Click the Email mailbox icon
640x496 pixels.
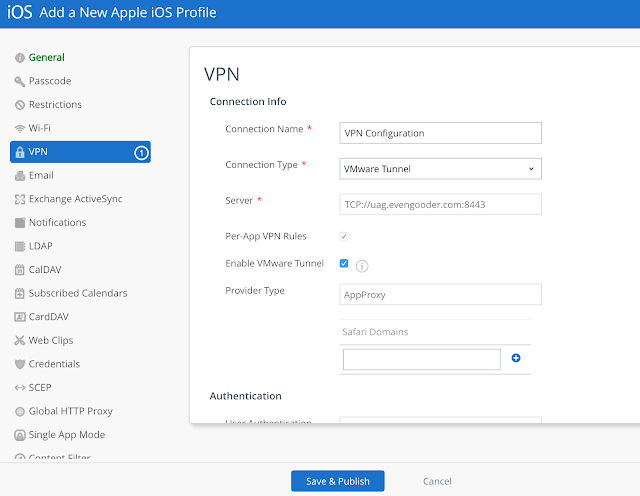(20, 176)
